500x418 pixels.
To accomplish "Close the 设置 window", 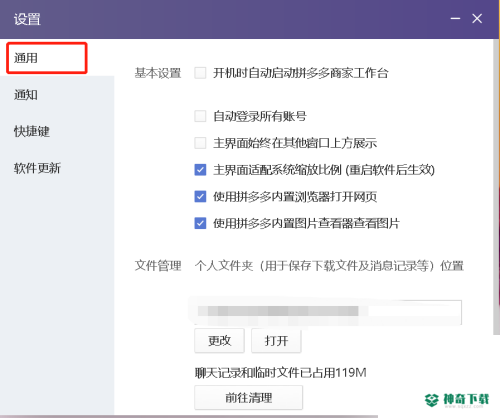I will click(477, 18).
